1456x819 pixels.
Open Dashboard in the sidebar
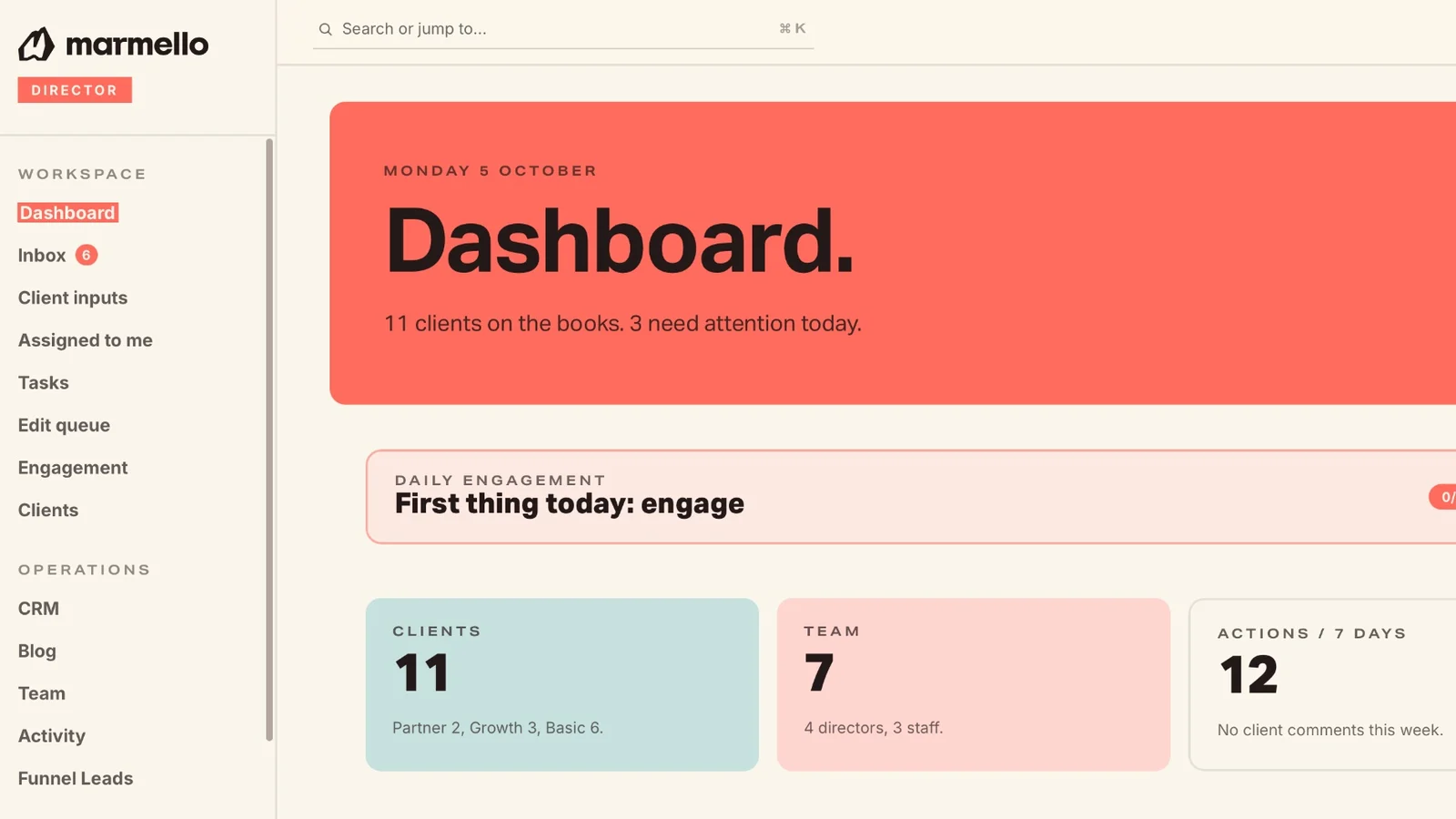tap(67, 213)
